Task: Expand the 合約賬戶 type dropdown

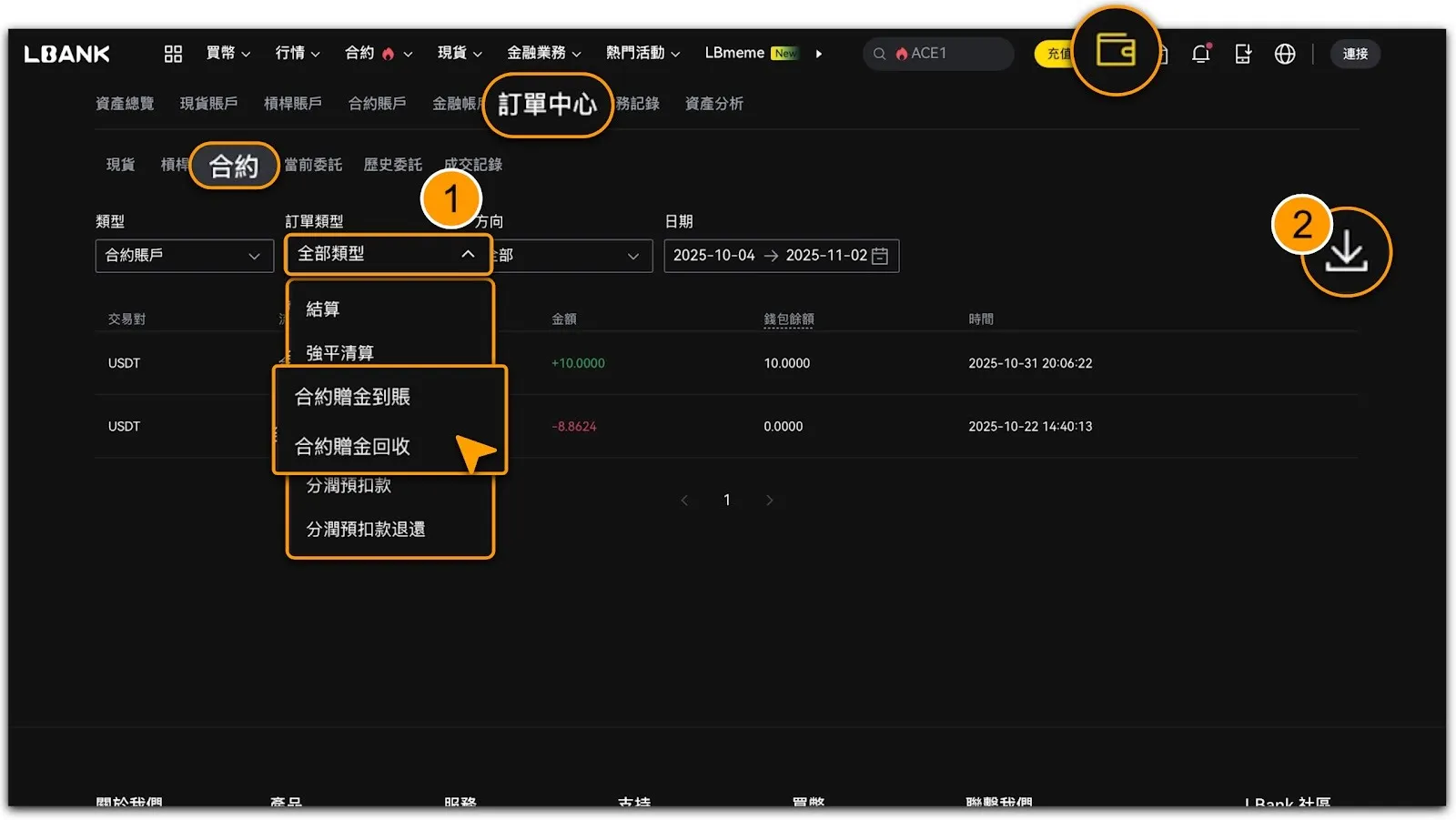Action: [184, 256]
